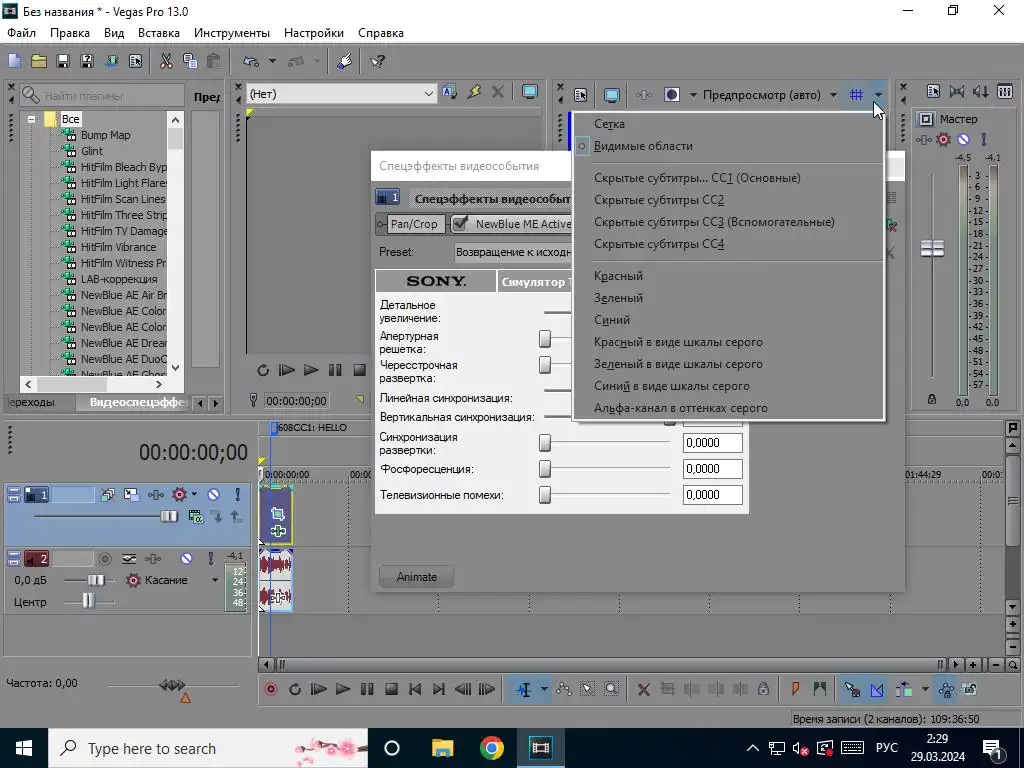This screenshot has height=768, width=1024.
Task: Select the Selection edit tool icon
Action: pos(587,689)
